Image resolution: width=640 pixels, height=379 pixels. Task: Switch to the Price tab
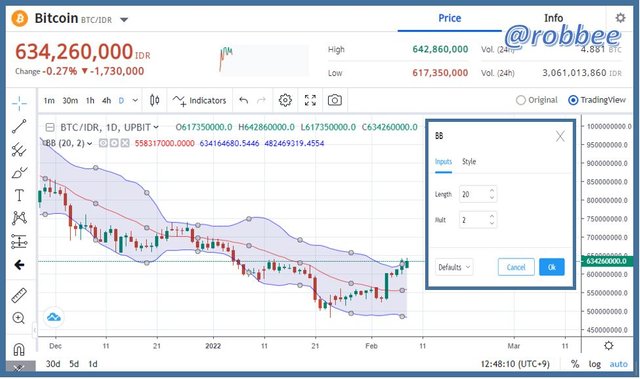[x=449, y=18]
